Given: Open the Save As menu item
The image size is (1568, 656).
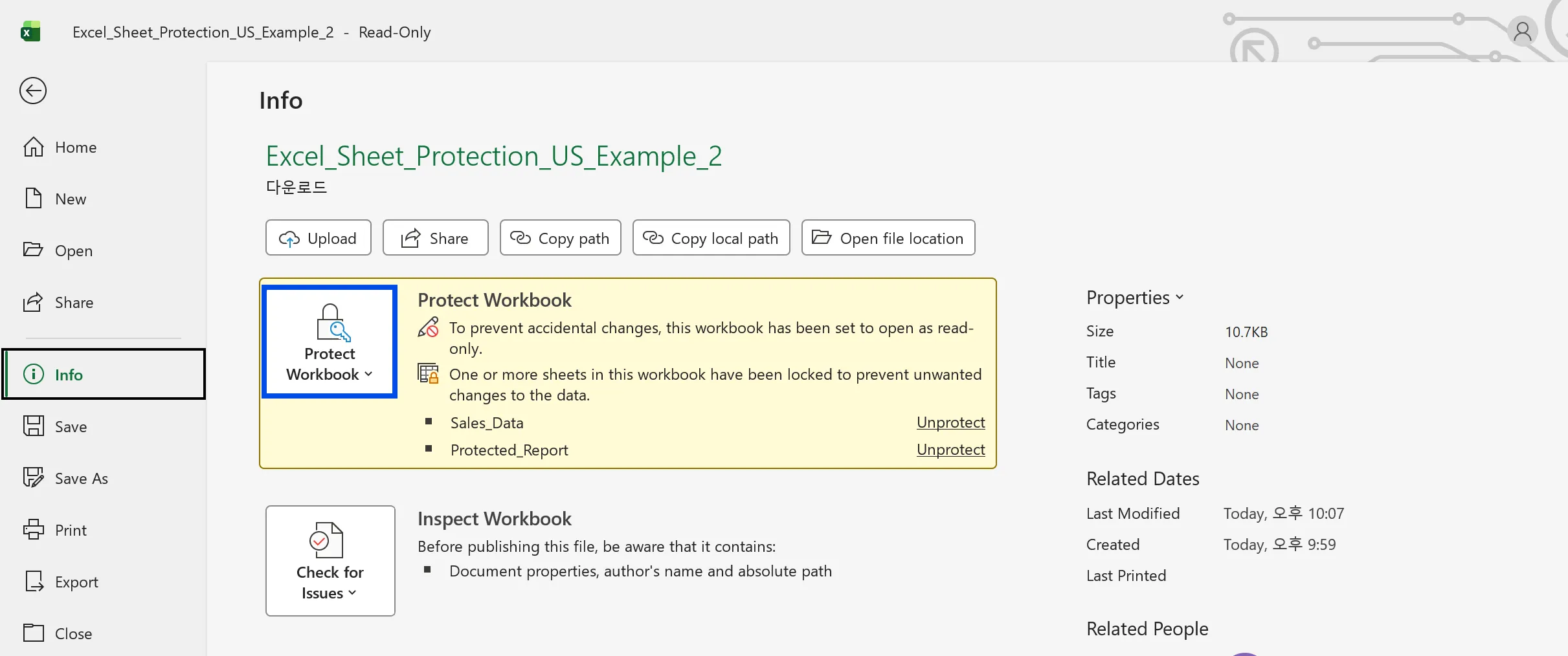Looking at the screenshot, I should tap(81, 478).
